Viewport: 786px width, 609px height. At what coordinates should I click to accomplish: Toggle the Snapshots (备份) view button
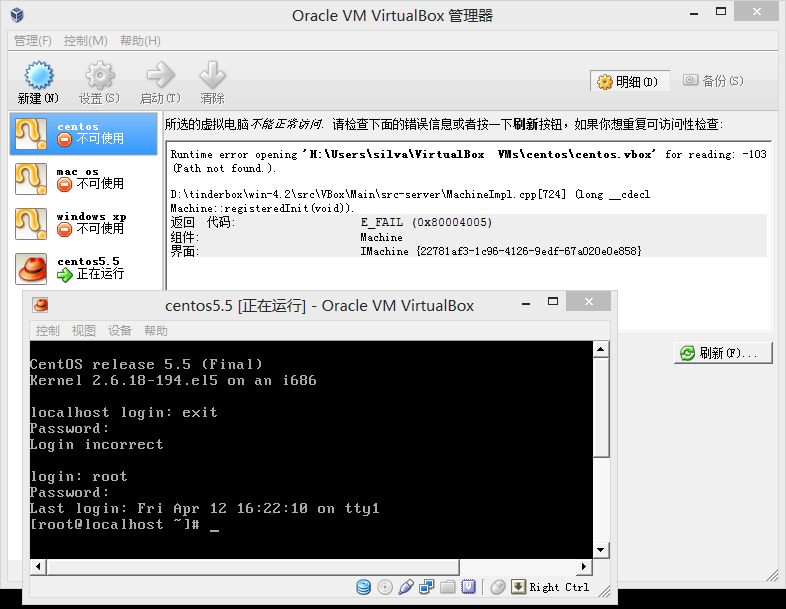pos(713,81)
